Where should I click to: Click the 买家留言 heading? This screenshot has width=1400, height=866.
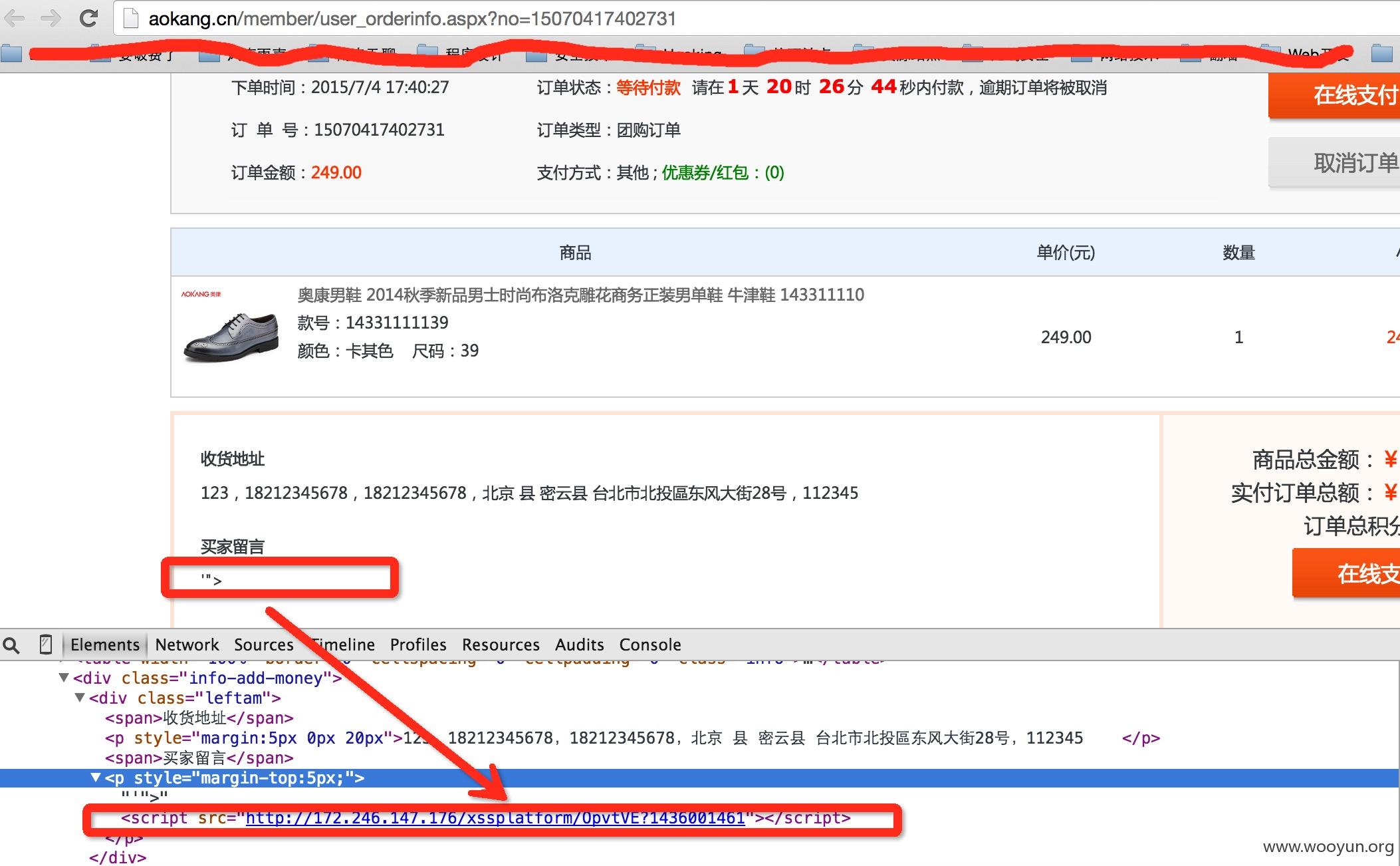233,547
